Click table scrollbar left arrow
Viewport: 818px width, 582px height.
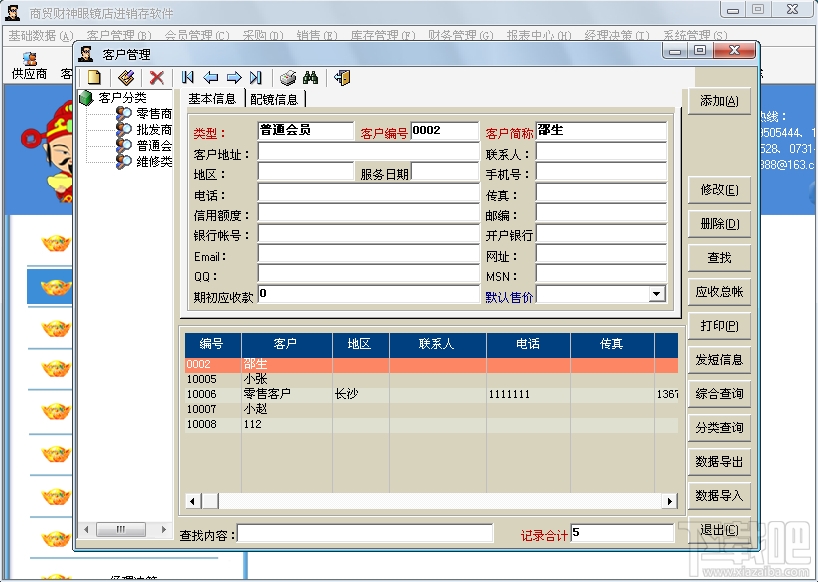193,501
